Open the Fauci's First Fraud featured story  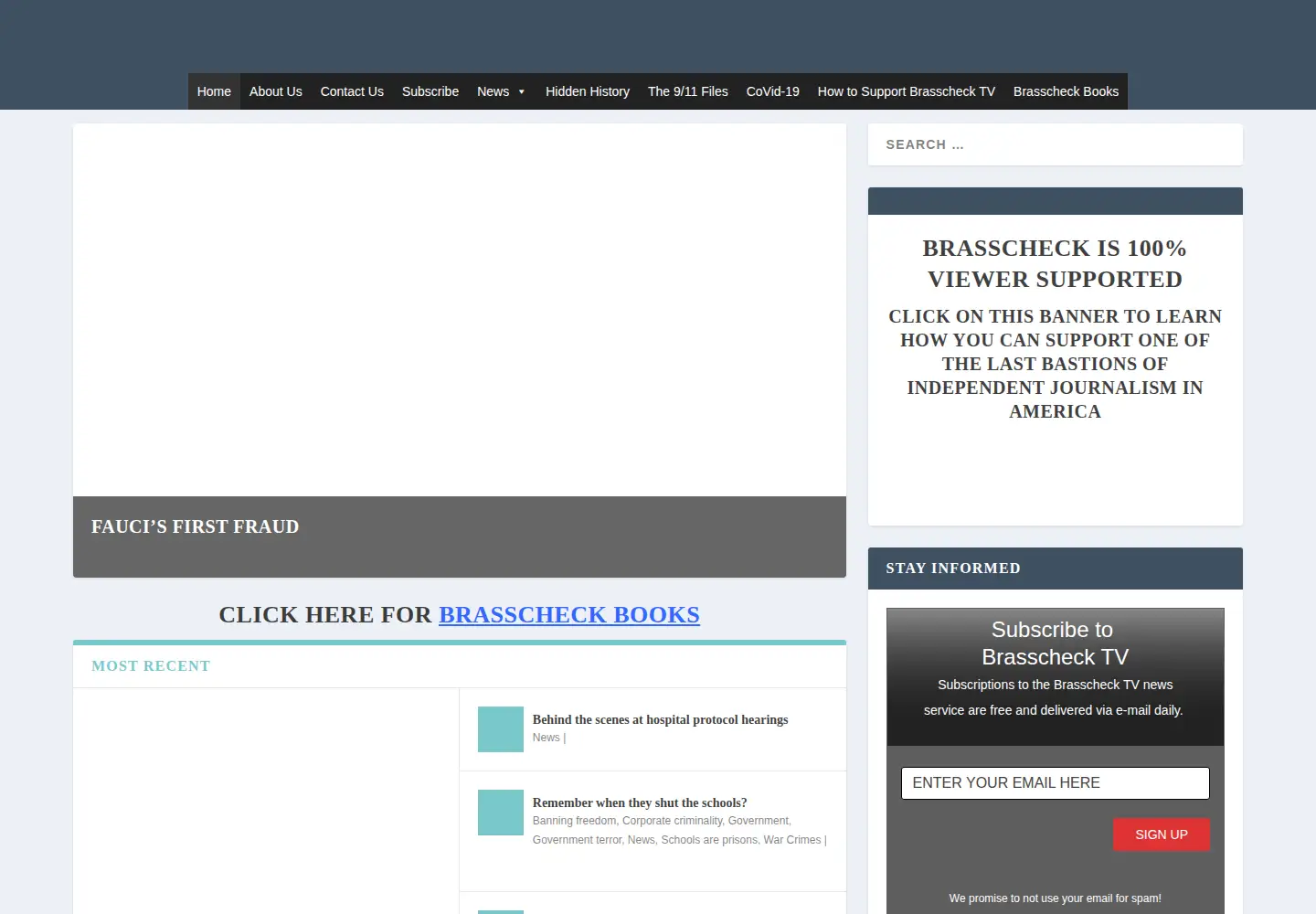[195, 526]
